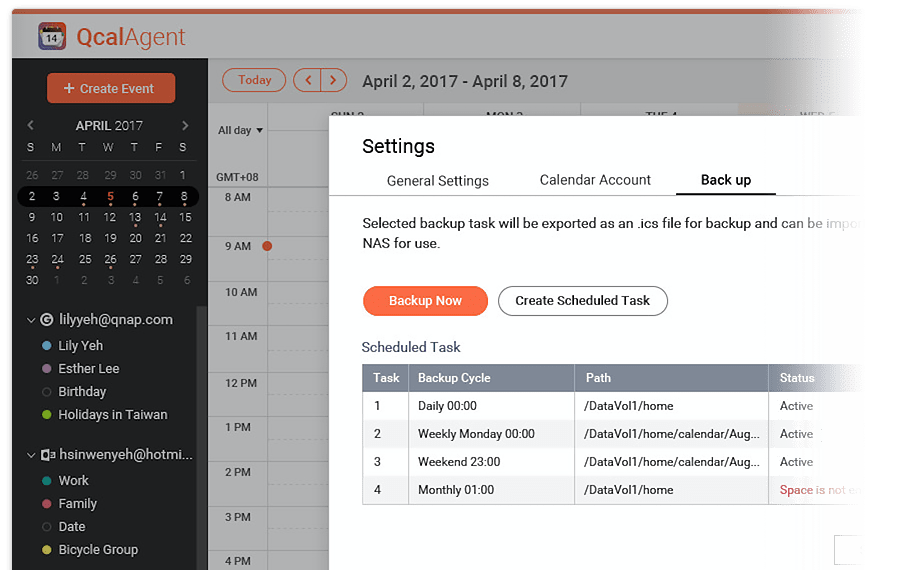The image size is (900, 570).
Task: Select April 24 in the mini calendar
Action: coord(57,259)
